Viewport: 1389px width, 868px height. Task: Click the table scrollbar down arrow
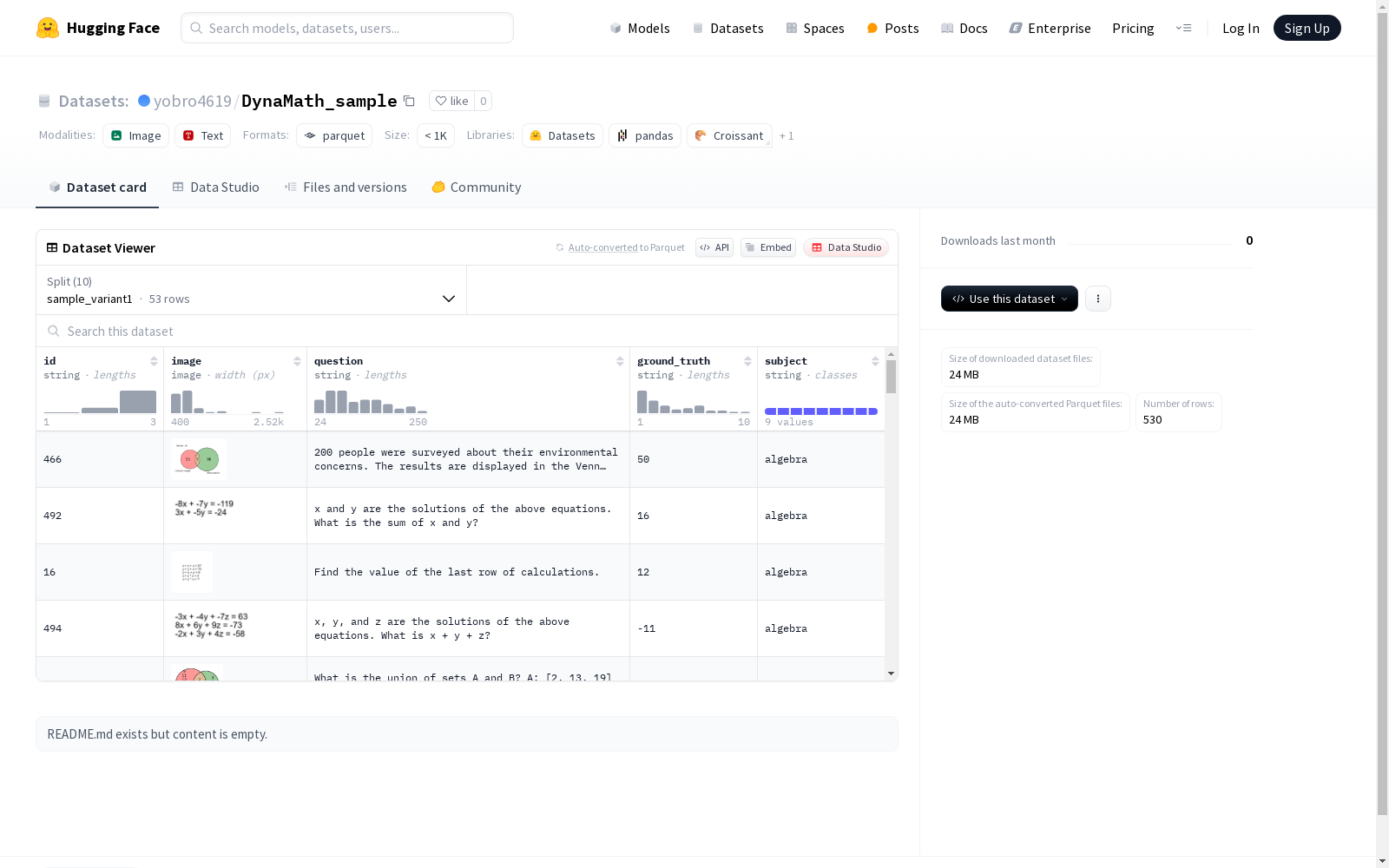[891, 674]
